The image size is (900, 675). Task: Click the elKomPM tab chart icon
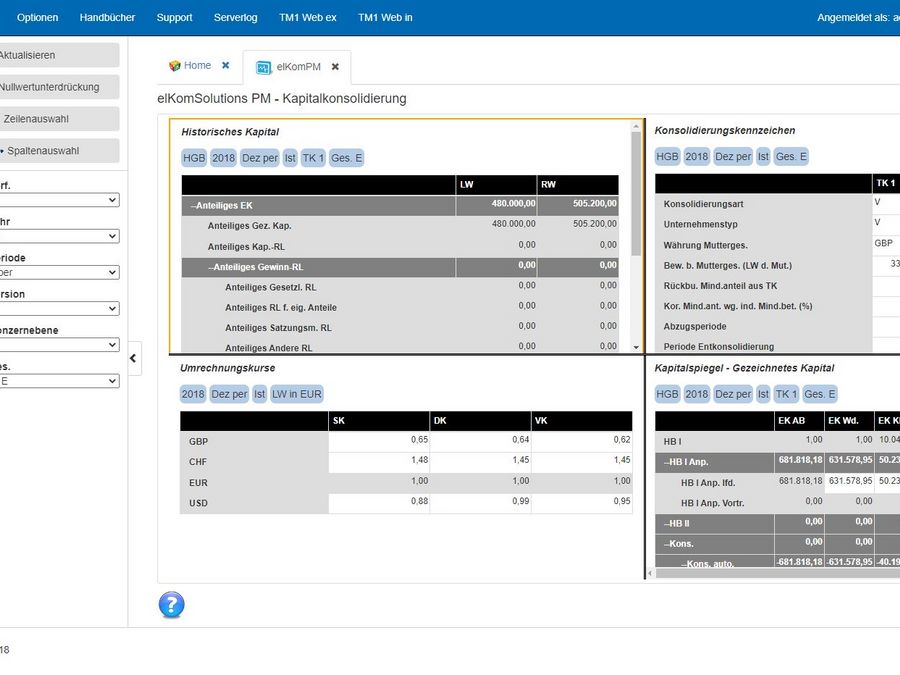(x=263, y=67)
